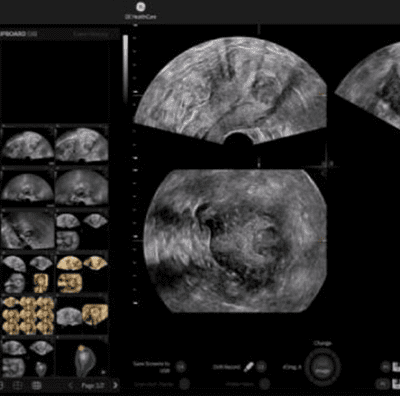Click the lower save disk icon at bottom right

[396, 384]
